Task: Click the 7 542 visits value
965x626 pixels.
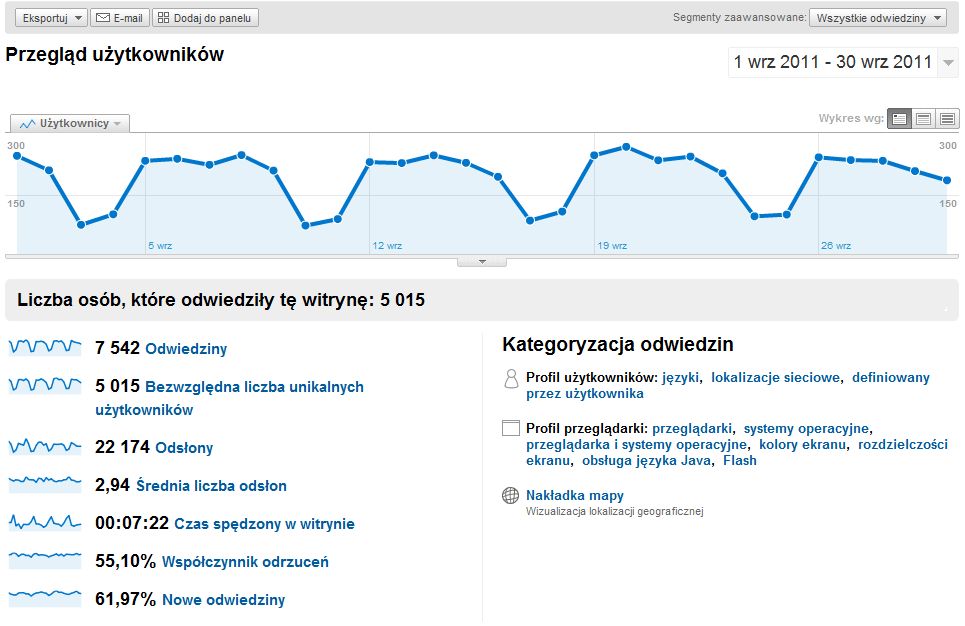Action: click(118, 348)
